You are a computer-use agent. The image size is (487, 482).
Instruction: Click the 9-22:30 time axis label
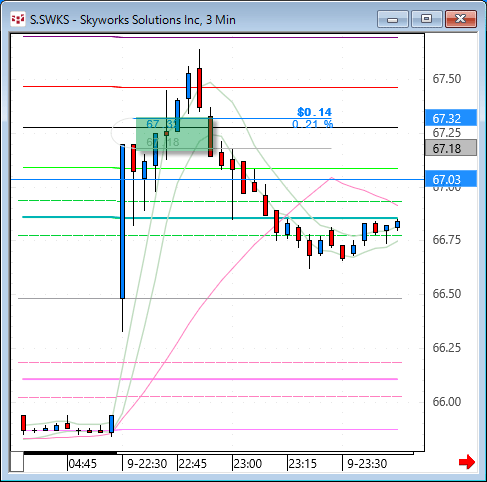(x=147, y=464)
